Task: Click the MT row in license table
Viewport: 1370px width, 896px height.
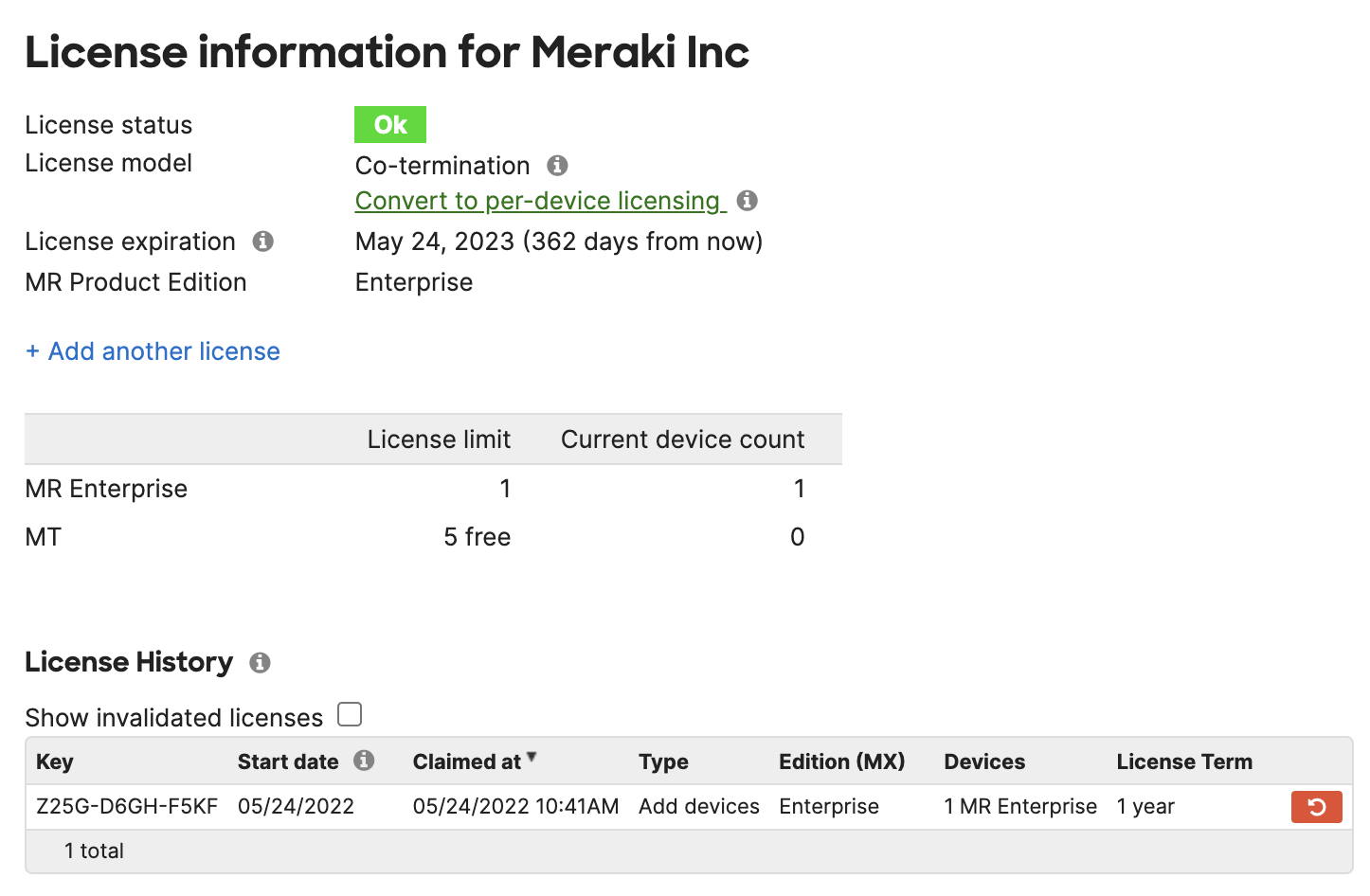Action: coord(44,537)
